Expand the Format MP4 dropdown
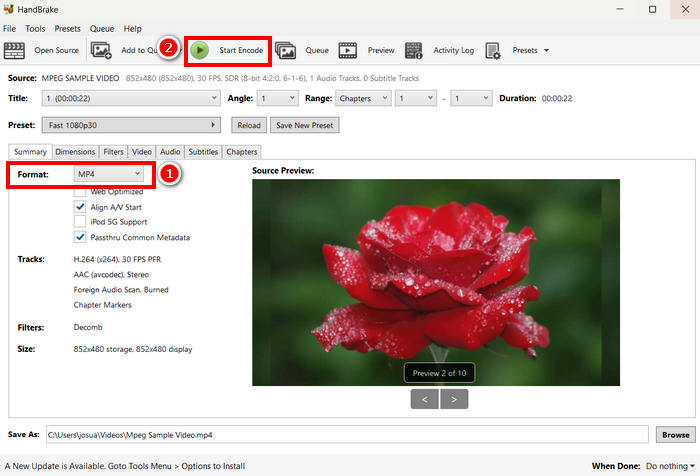 [110, 175]
